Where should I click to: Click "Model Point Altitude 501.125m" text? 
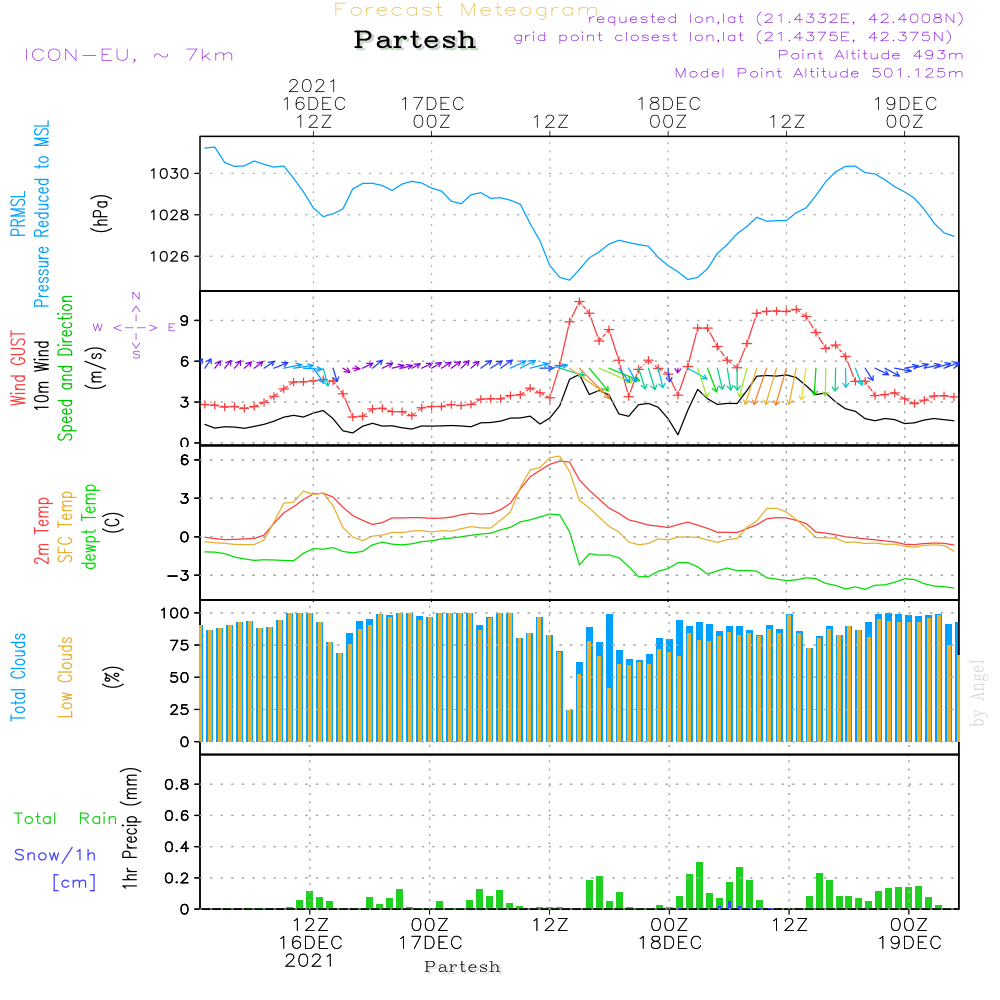pyautogui.click(x=819, y=73)
